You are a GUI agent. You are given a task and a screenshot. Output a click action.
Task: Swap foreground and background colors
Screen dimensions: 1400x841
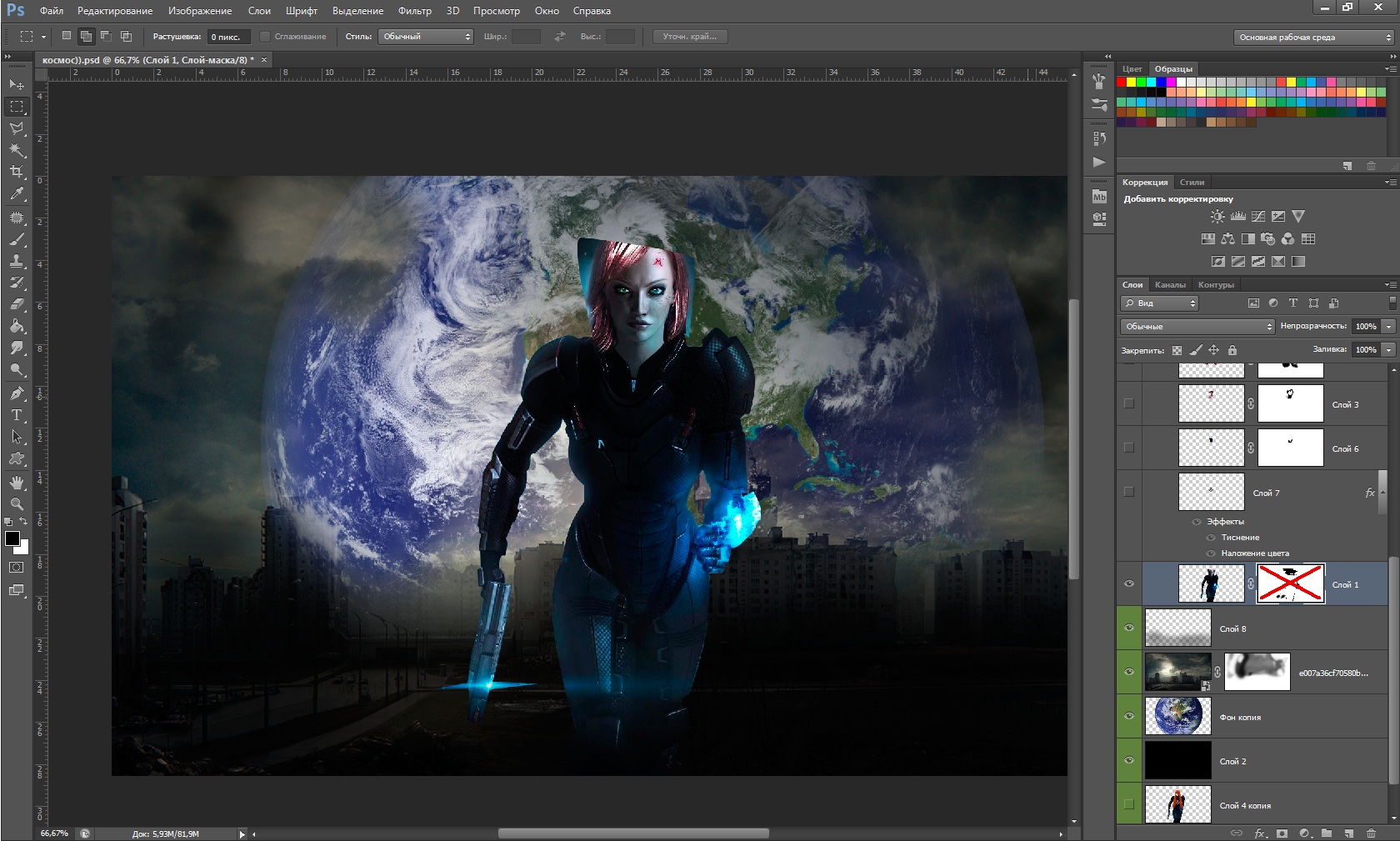(24, 522)
